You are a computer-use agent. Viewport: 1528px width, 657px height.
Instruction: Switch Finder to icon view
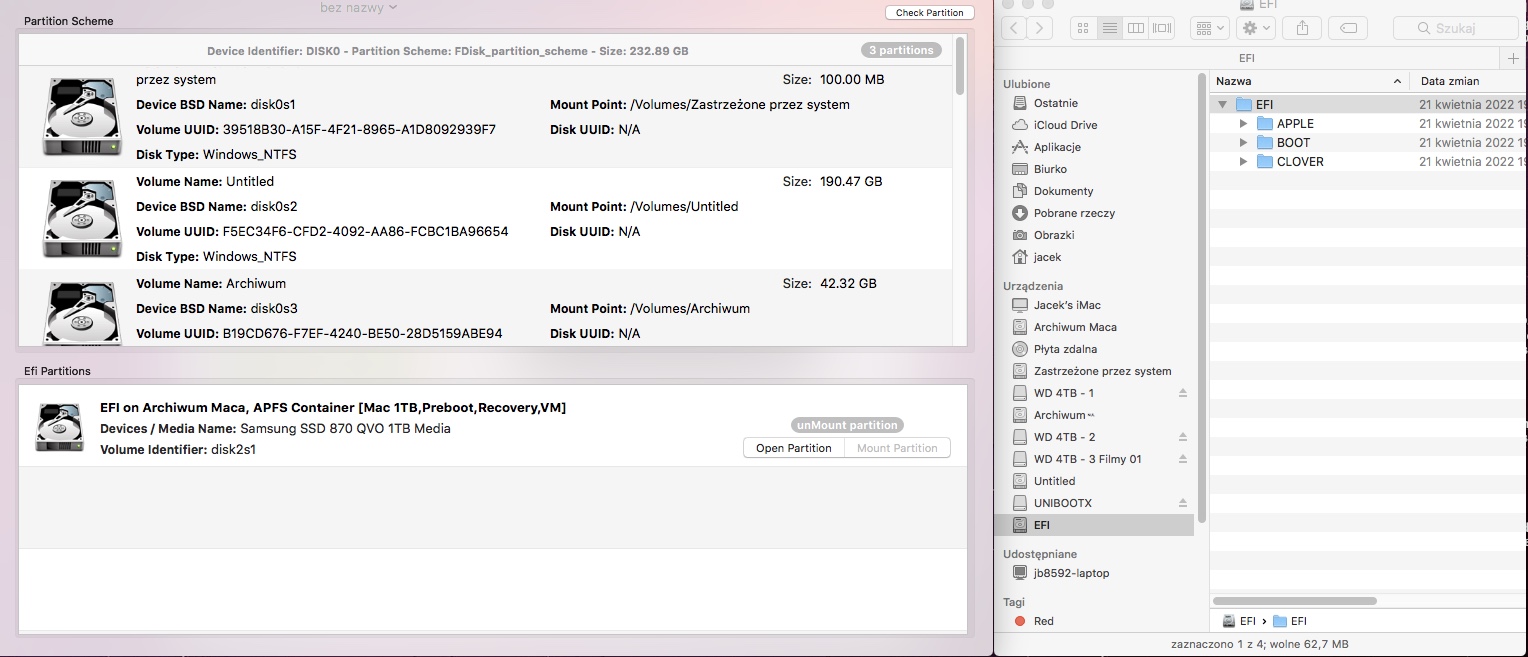[x=1083, y=28]
